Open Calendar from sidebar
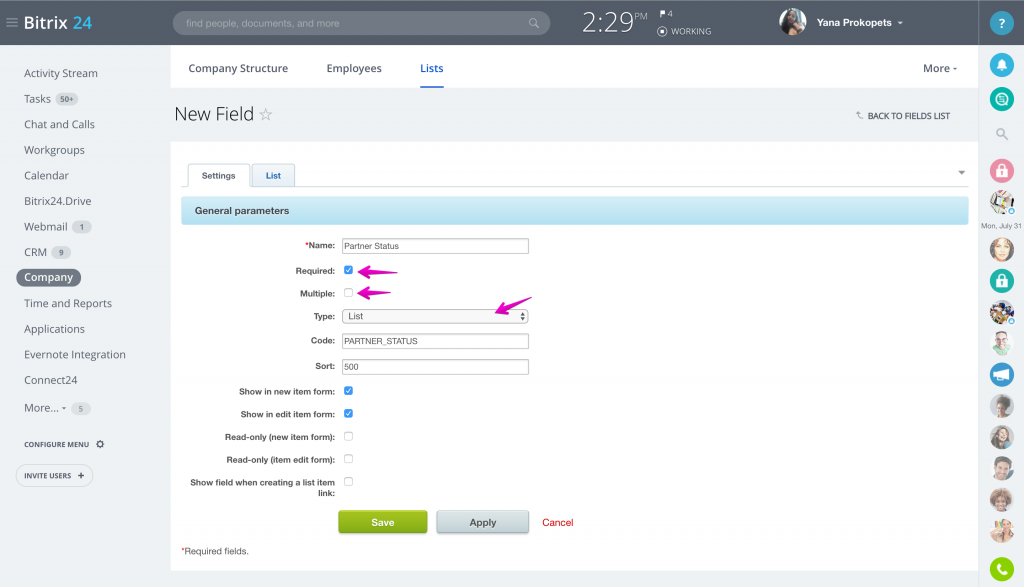The height and width of the screenshot is (587, 1024). click(46, 176)
